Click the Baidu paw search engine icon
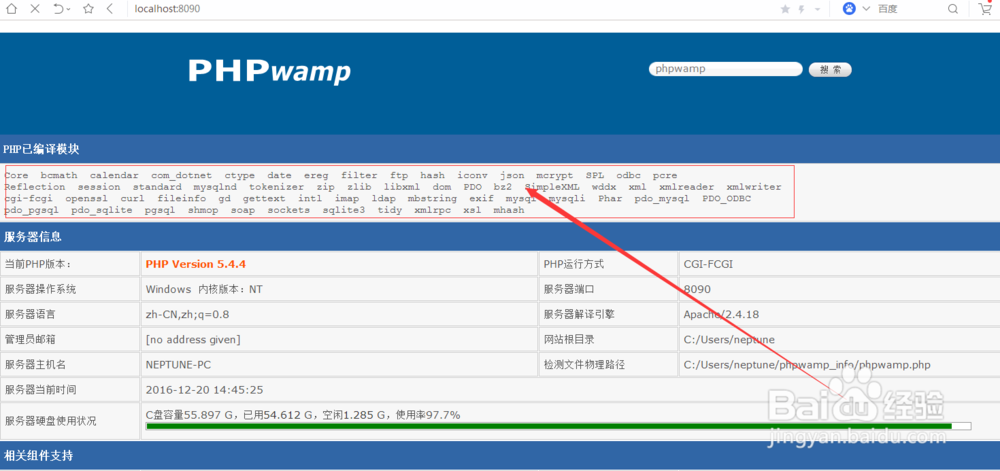 pos(849,9)
